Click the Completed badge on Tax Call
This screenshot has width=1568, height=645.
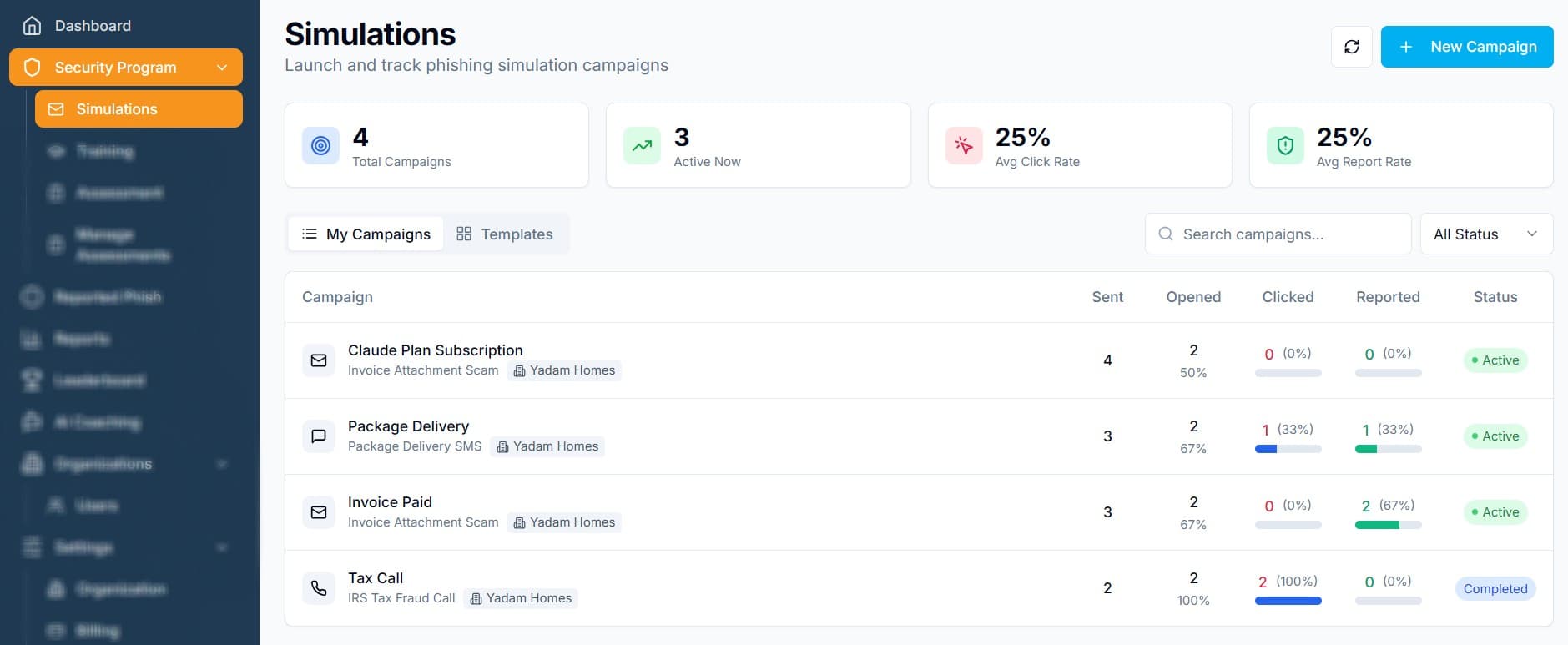pos(1495,589)
